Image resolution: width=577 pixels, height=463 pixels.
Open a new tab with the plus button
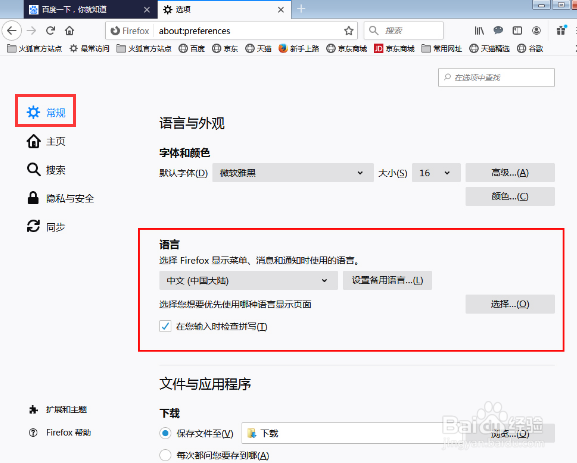pos(301,9)
